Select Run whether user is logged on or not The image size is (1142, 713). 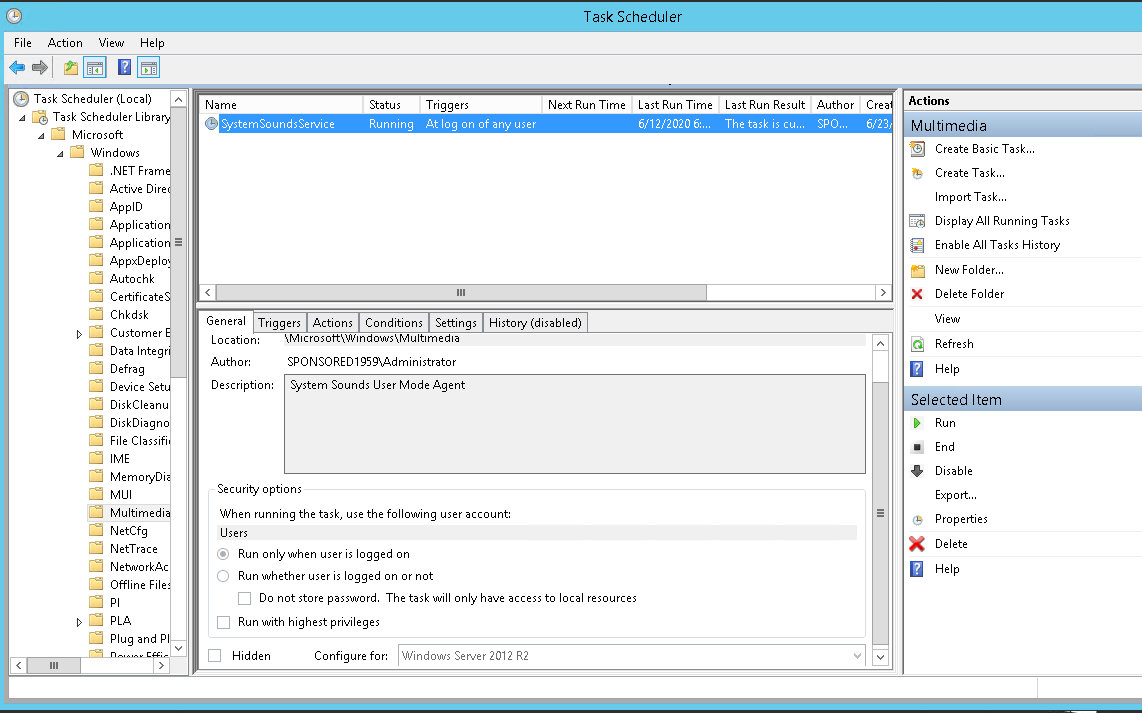tap(224, 576)
